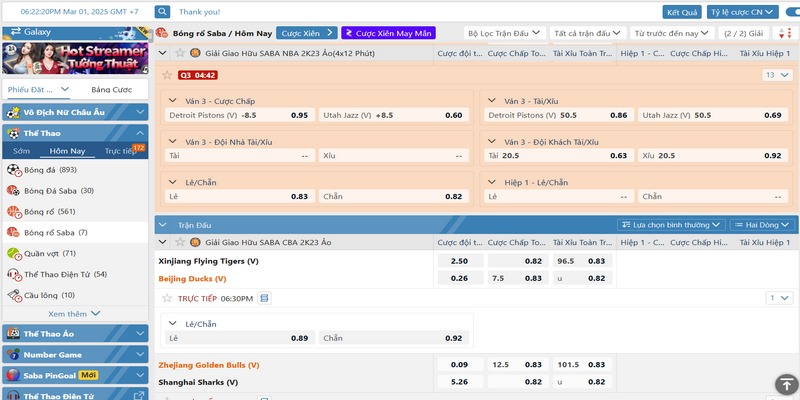800x400 pixels.
Task: Expand the Tỷ lệ cược CN dropdown
Action: click(x=741, y=12)
